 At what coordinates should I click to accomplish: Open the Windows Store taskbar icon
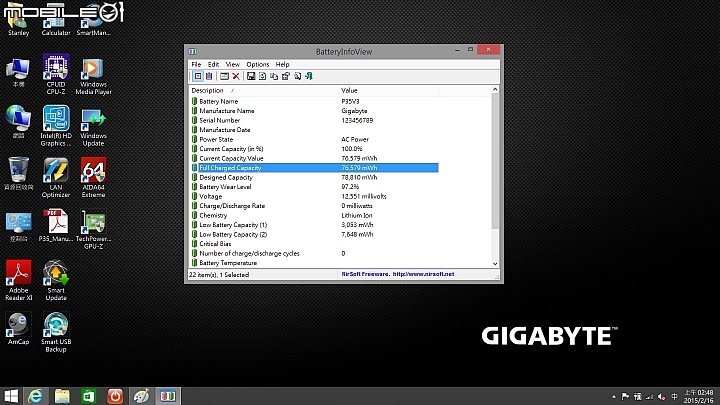coord(89,396)
